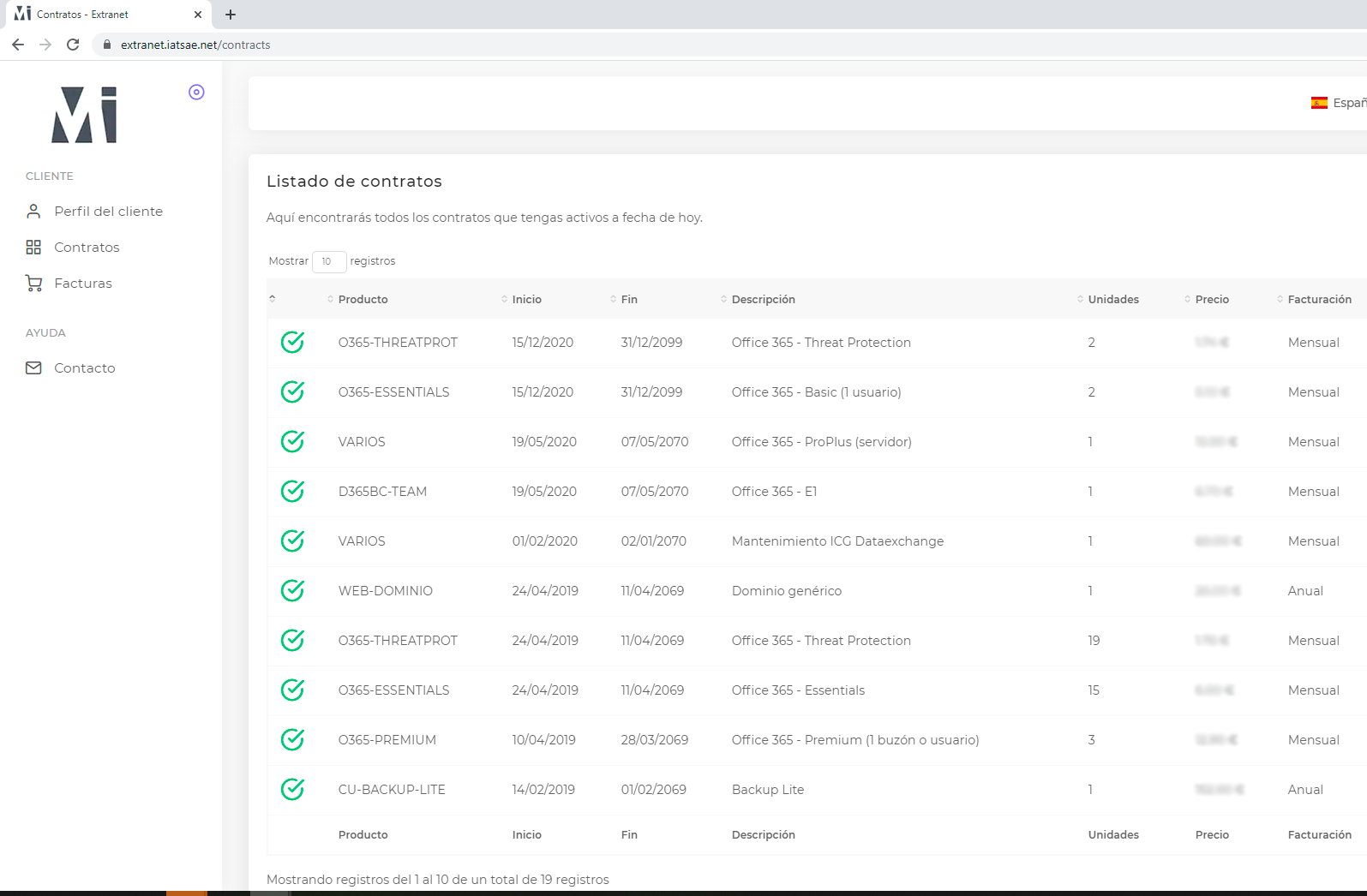Open Facturas from sidebar
The image size is (1367, 896).
83,284
